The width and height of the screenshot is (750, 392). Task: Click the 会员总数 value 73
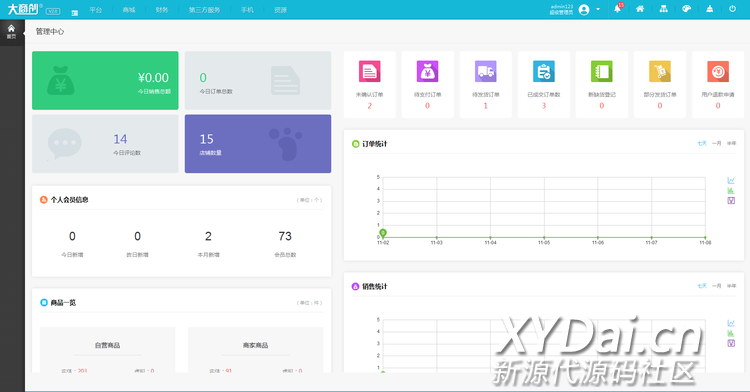[x=285, y=236]
